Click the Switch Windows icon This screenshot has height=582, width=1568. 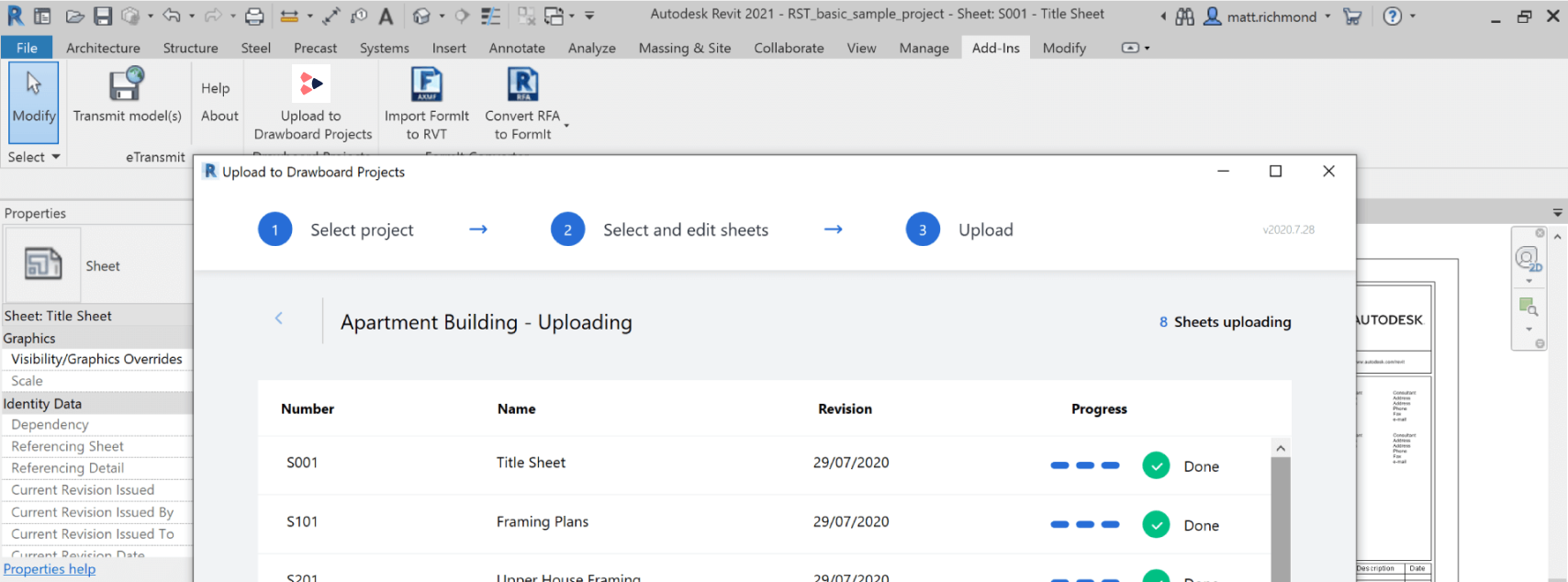pyautogui.click(x=554, y=16)
